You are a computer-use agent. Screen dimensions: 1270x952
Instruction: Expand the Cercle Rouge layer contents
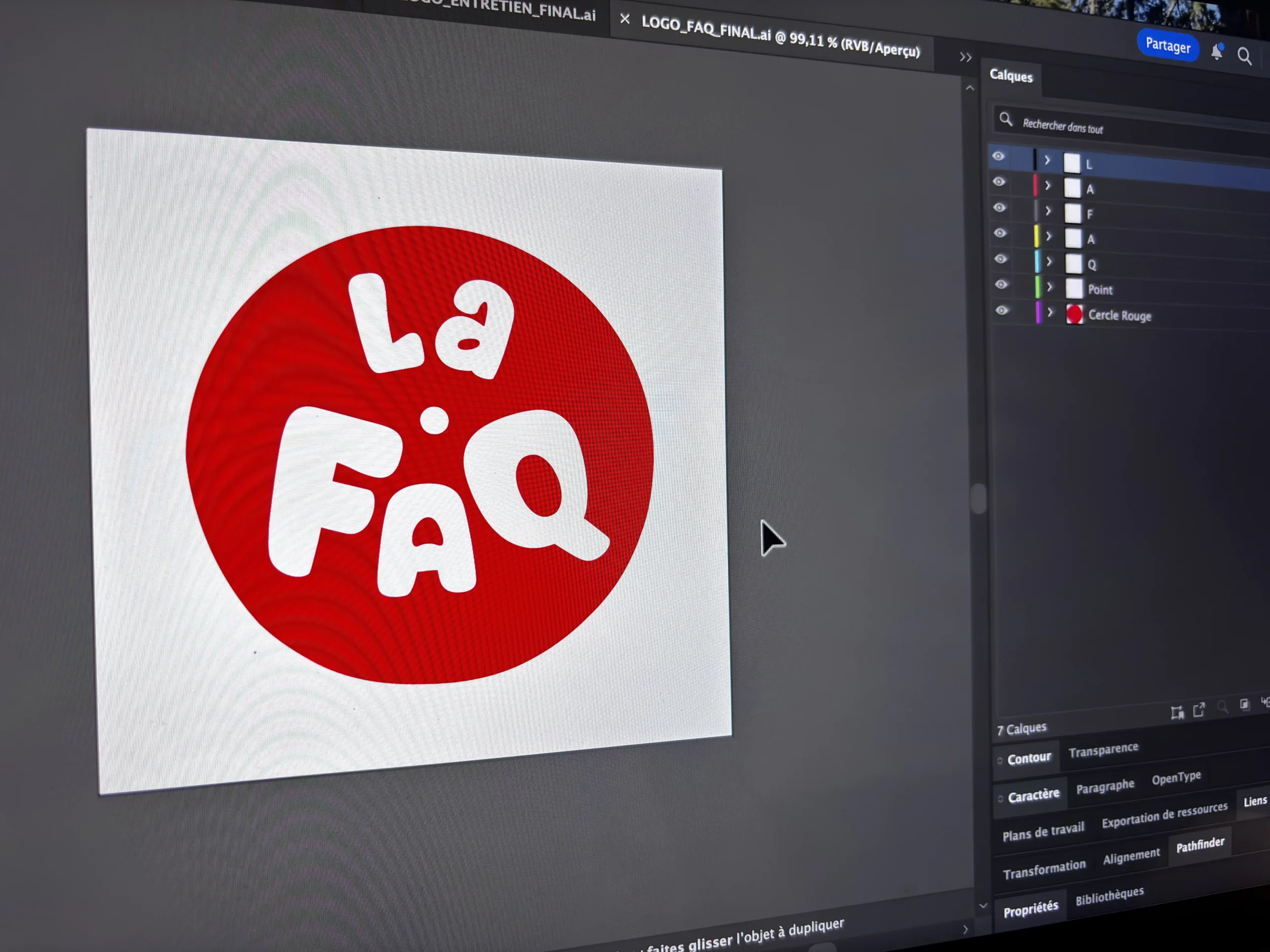[x=1050, y=312]
